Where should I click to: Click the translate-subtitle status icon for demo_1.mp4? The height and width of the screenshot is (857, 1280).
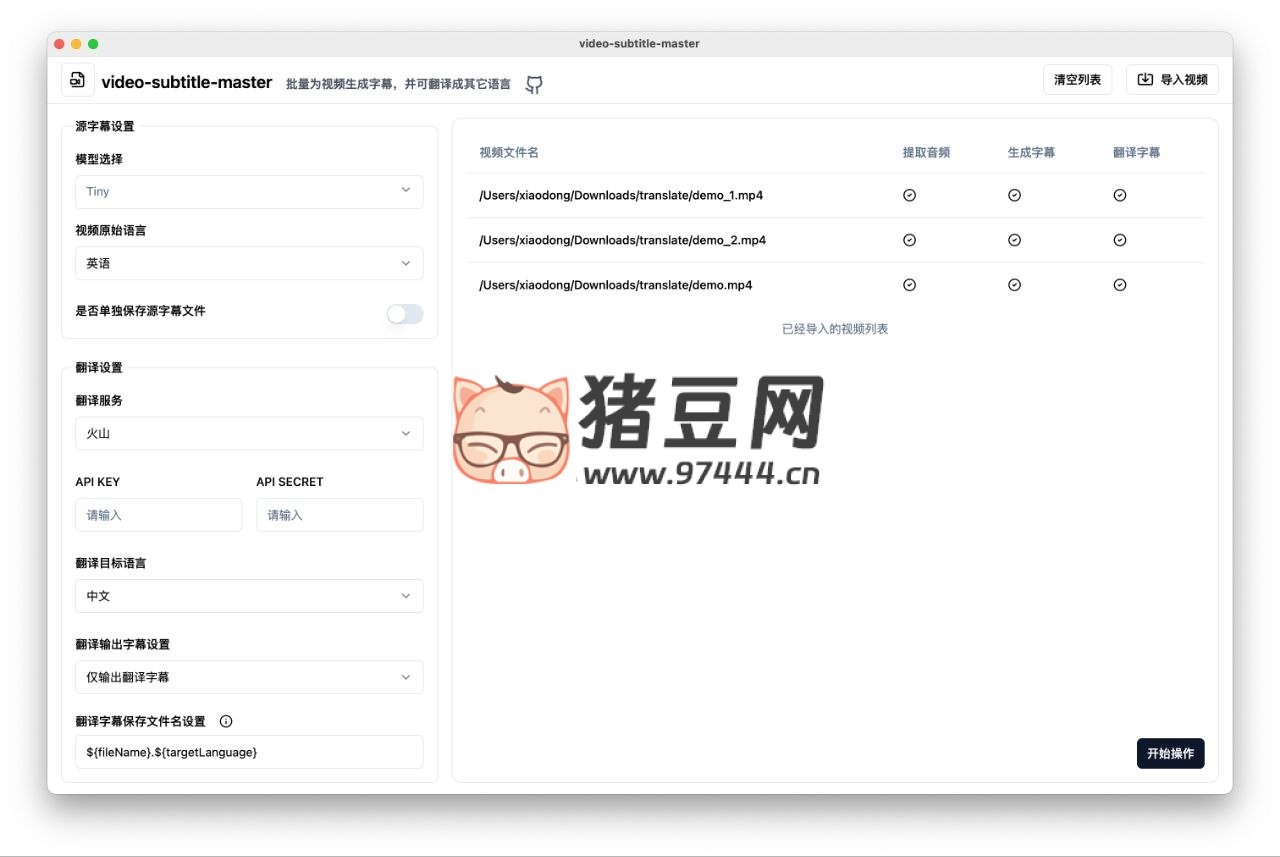(1119, 196)
